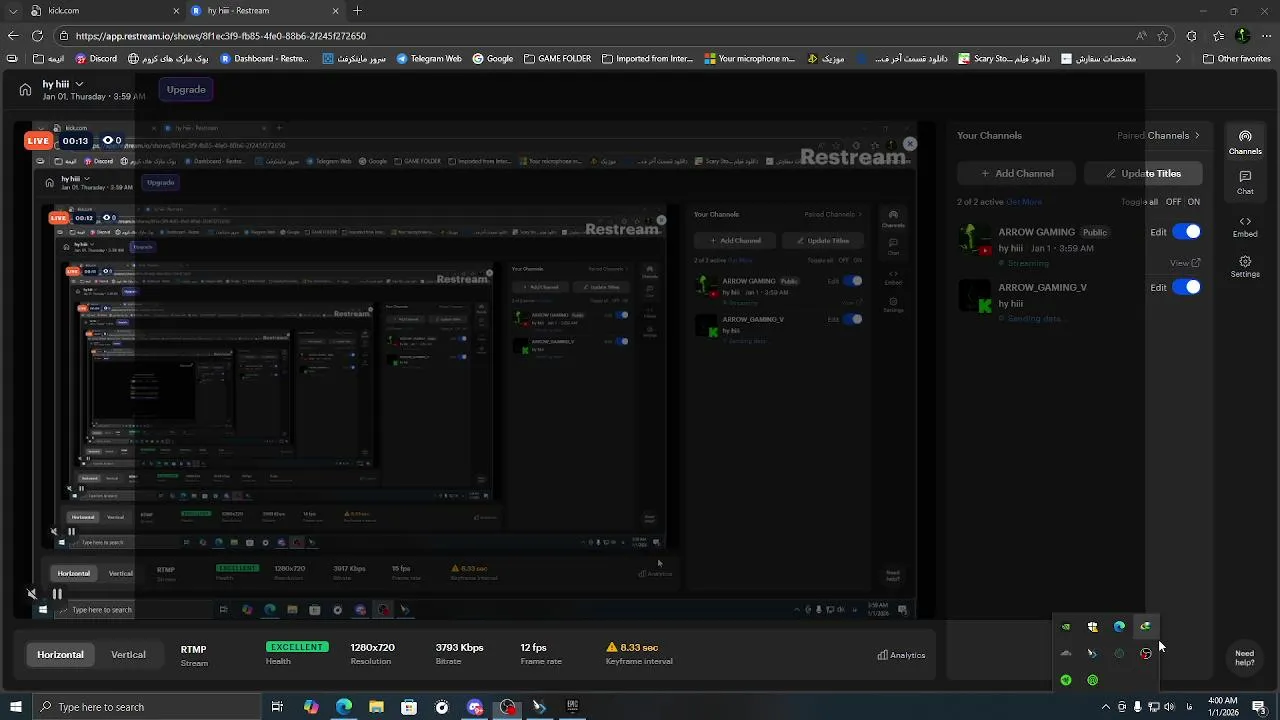
Task: Click the 3793 Kbps bitrate value
Action: click(x=459, y=648)
